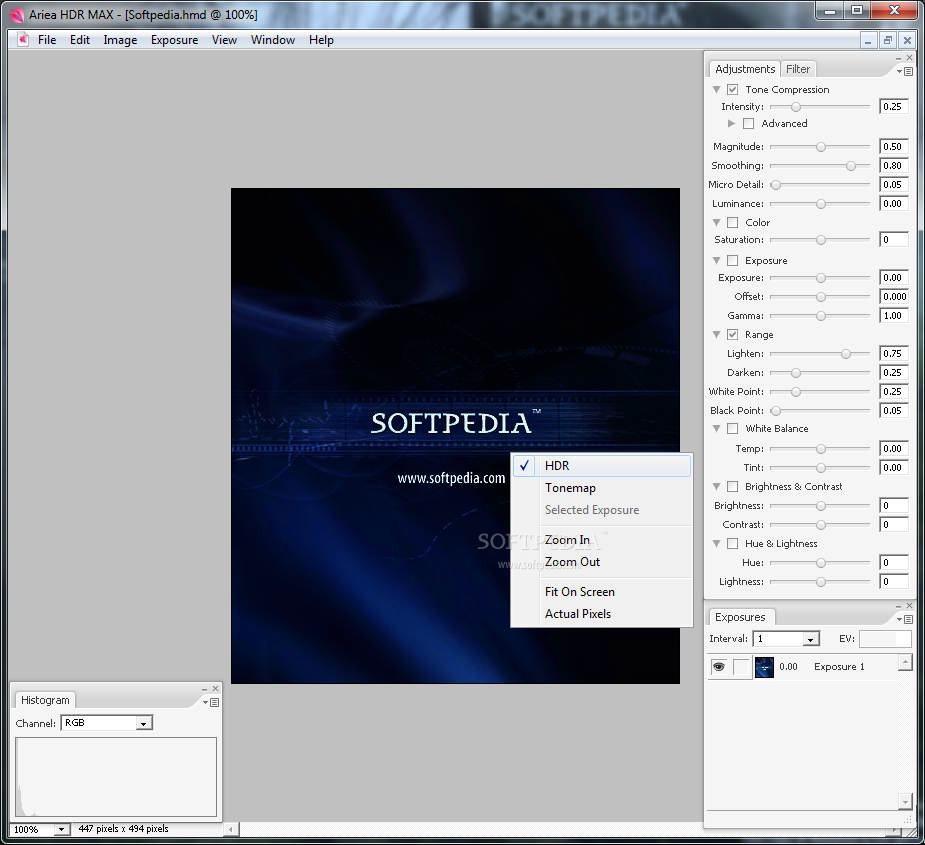The height and width of the screenshot is (845, 925).
Task: Choose Fit On Screen from context menu
Action: 602,592
